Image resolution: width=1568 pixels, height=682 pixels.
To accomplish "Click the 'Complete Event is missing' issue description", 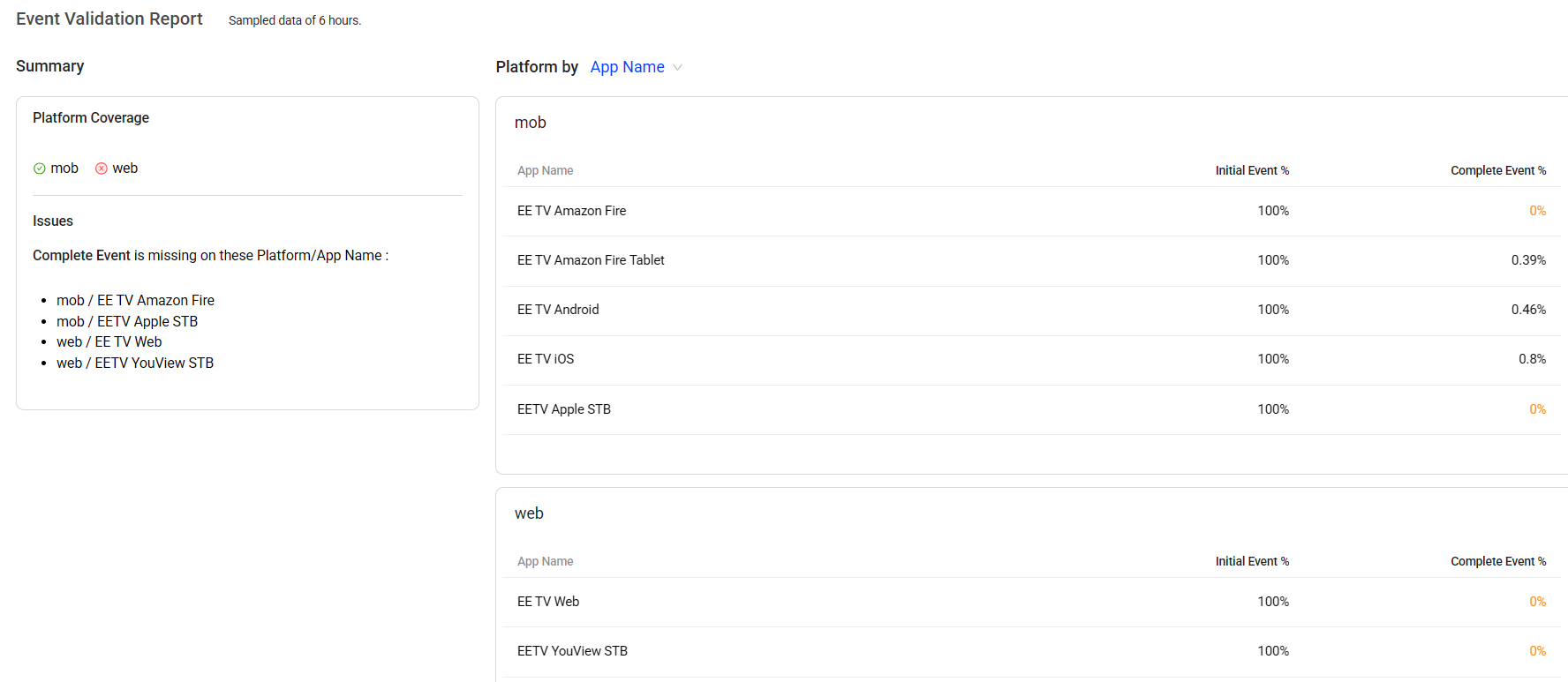I will 210,256.
